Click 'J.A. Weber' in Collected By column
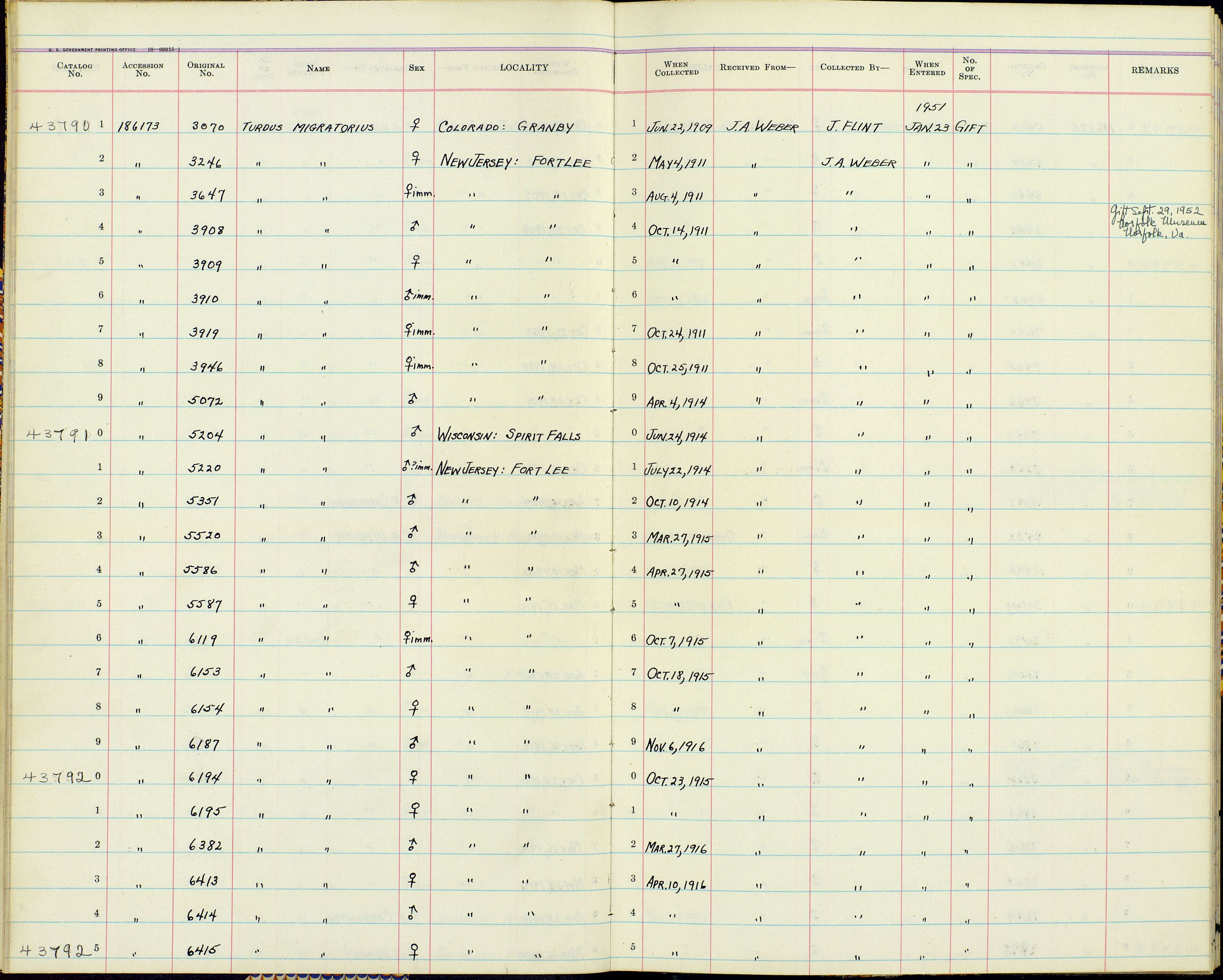The height and width of the screenshot is (980, 1223). pos(858,163)
